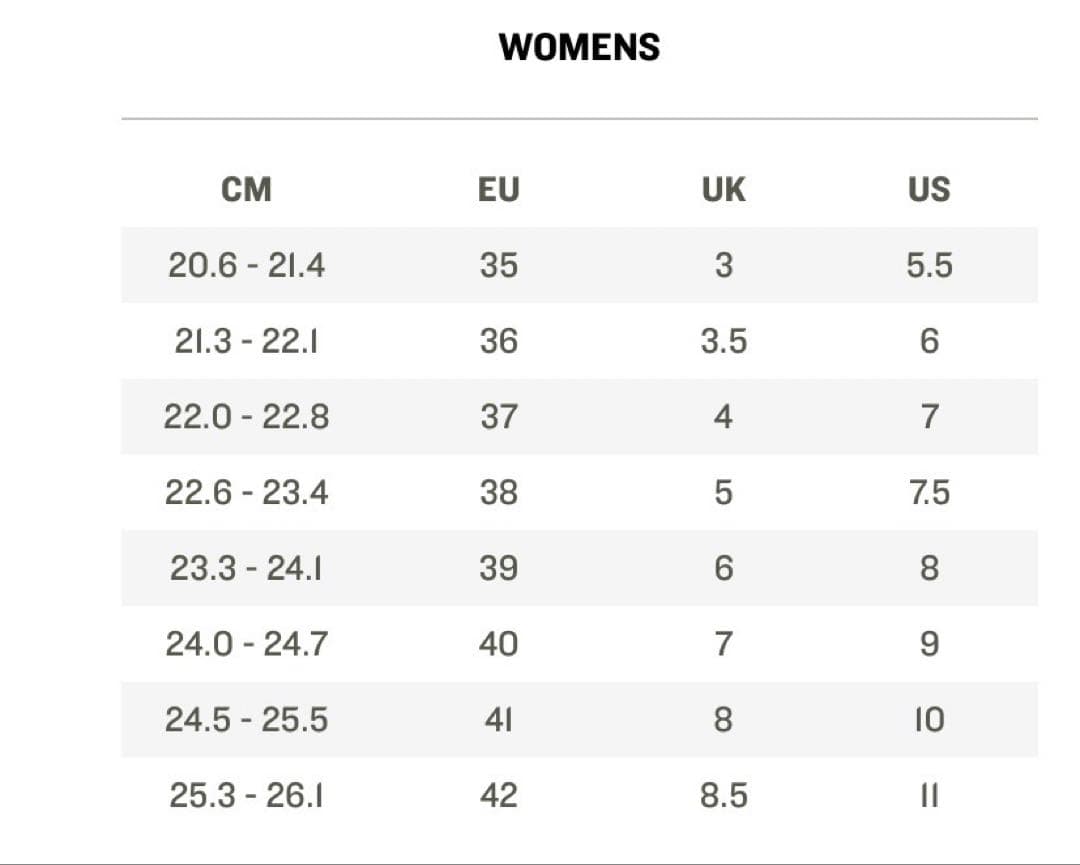This screenshot has width=1080, height=865.
Task: Click the 21.3 - 22.1 cm range
Action: tap(246, 341)
